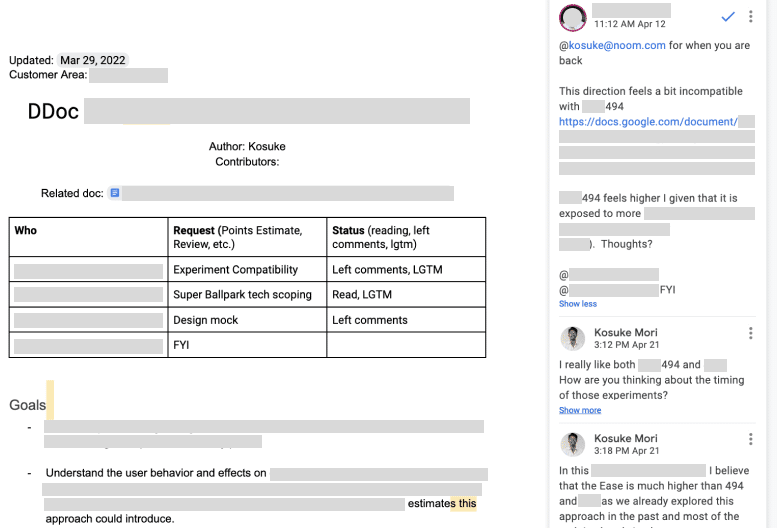Viewport: 777px width, 528px height.
Task: Collapse comment with Show less
Action: coord(578,304)
